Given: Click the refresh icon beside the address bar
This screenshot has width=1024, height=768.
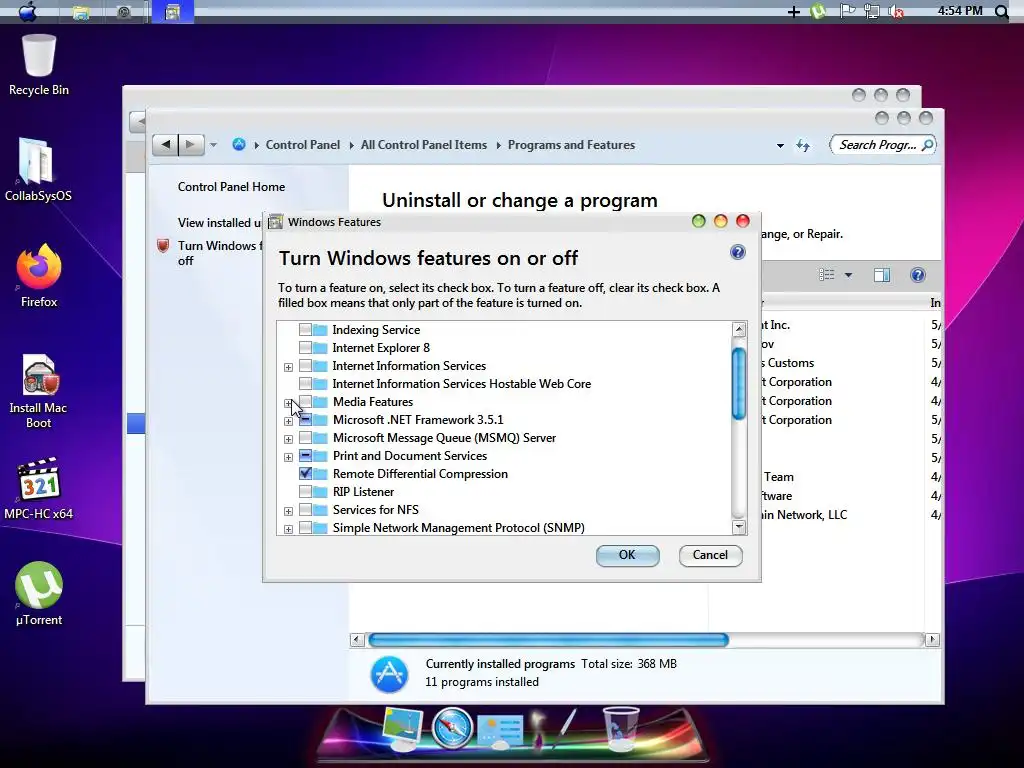Looking at the screenshot, I should click(803, 145).
